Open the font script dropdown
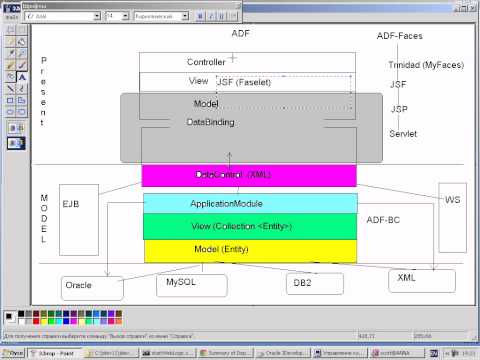The image size is (480, 360). [x=185, y=16]
